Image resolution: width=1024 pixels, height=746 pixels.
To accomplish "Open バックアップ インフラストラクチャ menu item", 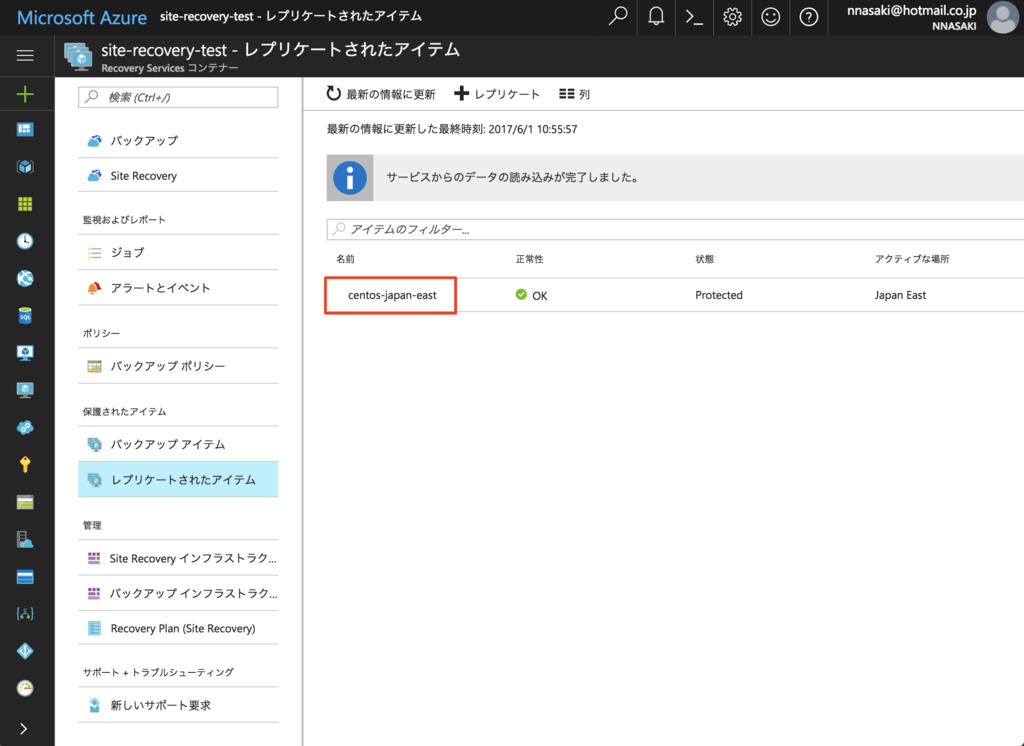I will [178, 593].
